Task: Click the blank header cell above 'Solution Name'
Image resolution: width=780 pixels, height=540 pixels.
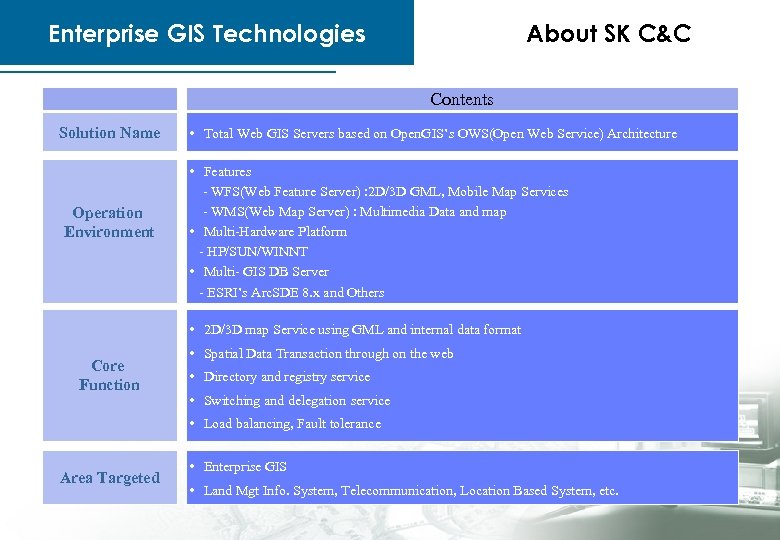Action: tap(110, 99)
